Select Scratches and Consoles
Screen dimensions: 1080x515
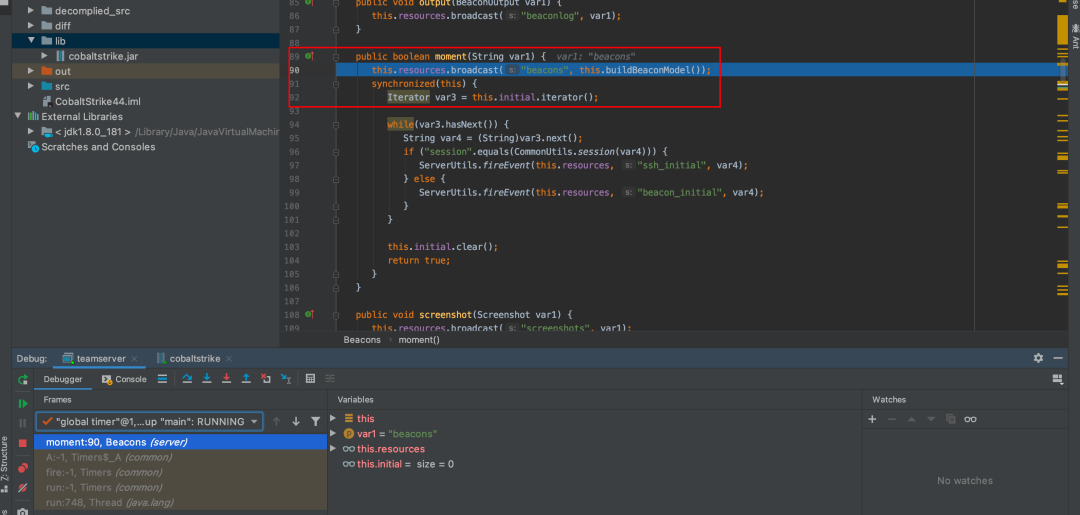pos(91,147)
